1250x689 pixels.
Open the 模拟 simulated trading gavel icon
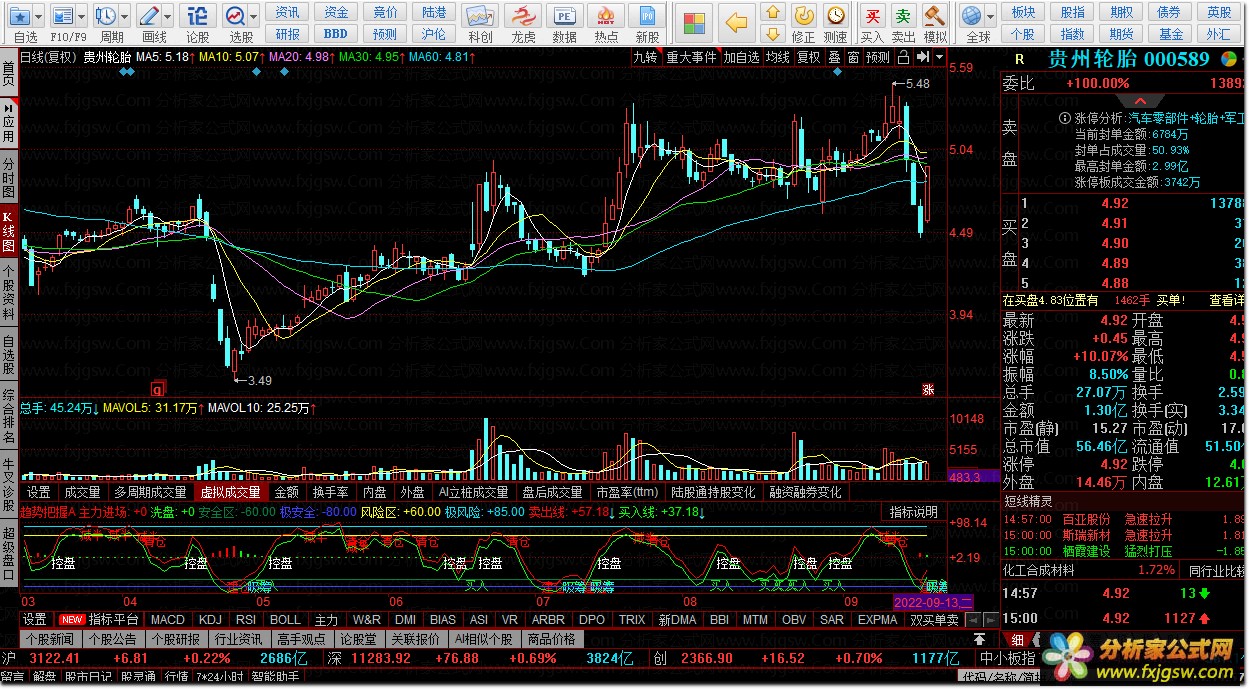click(935, 15)
